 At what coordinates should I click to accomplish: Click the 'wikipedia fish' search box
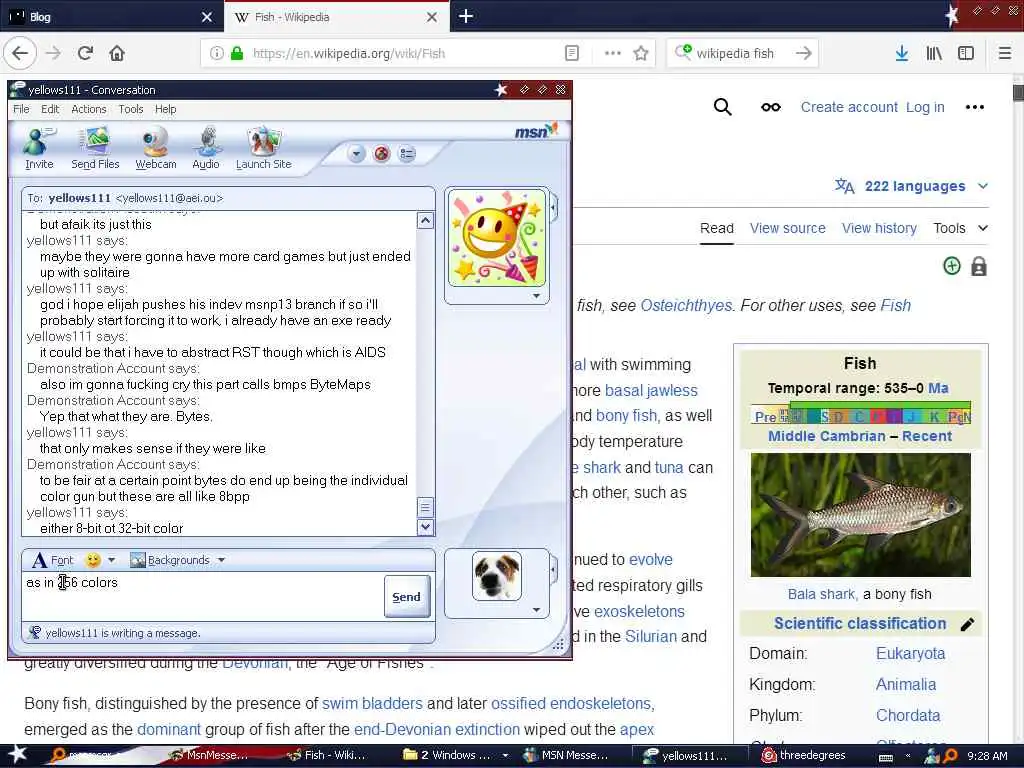click(x=743, y=53)
